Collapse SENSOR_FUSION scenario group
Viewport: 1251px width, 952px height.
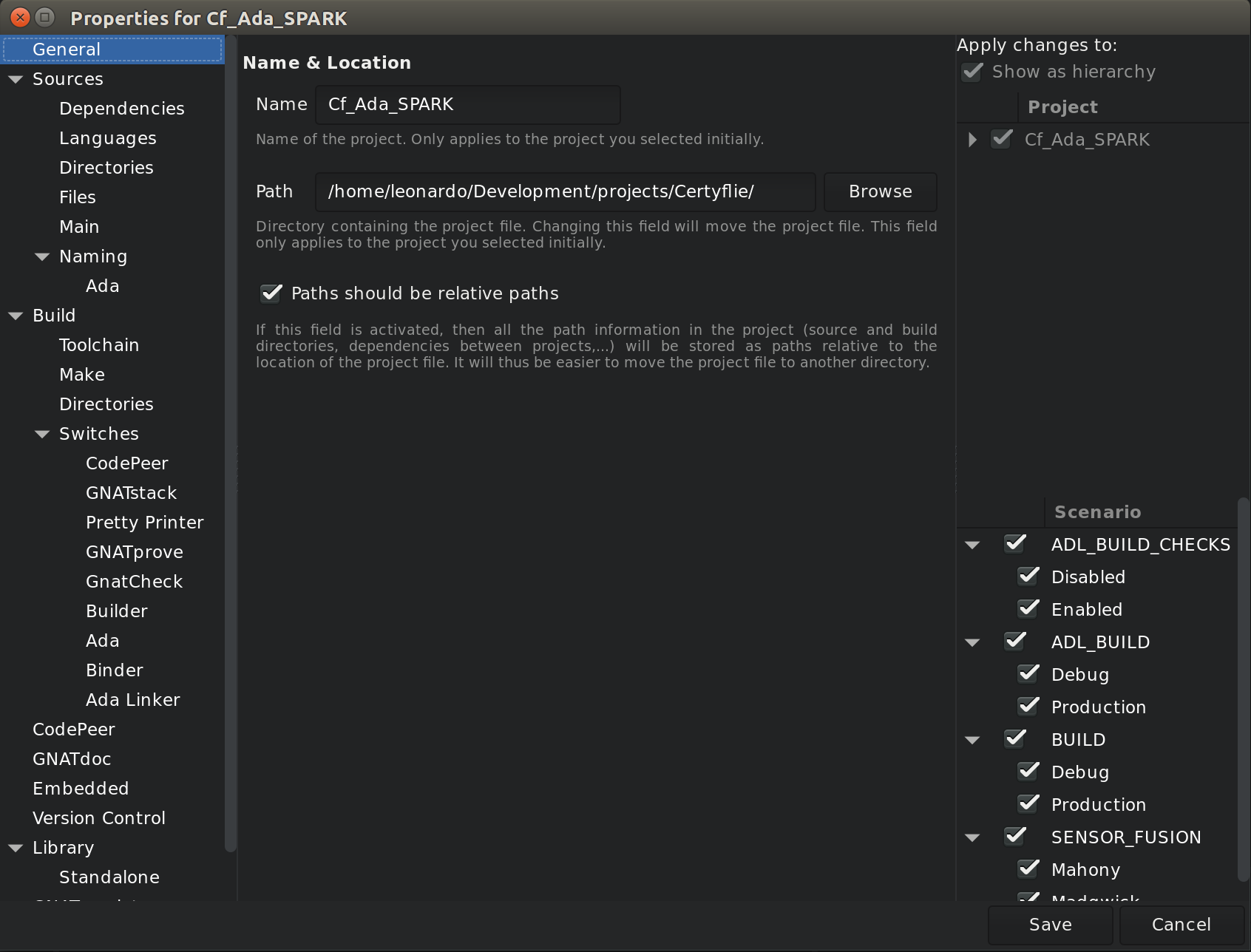972,837
